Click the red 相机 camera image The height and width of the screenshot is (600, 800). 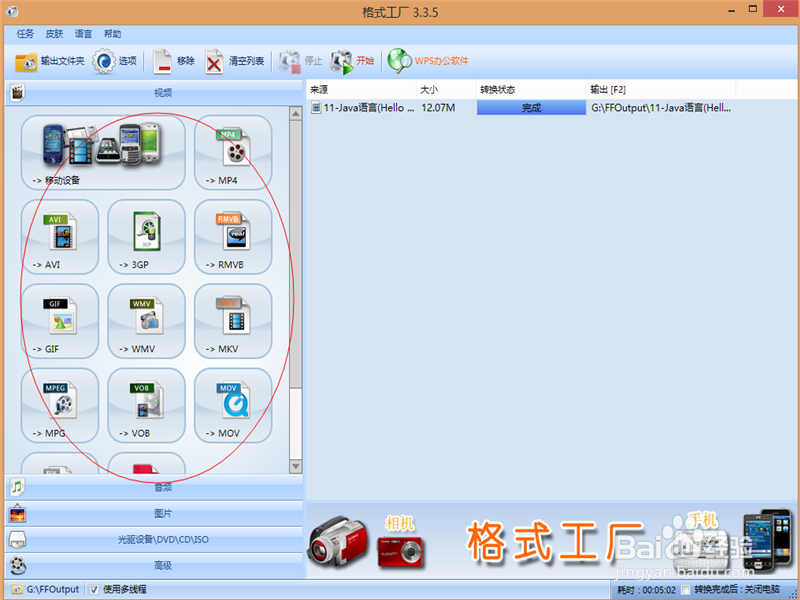[401, 552]
